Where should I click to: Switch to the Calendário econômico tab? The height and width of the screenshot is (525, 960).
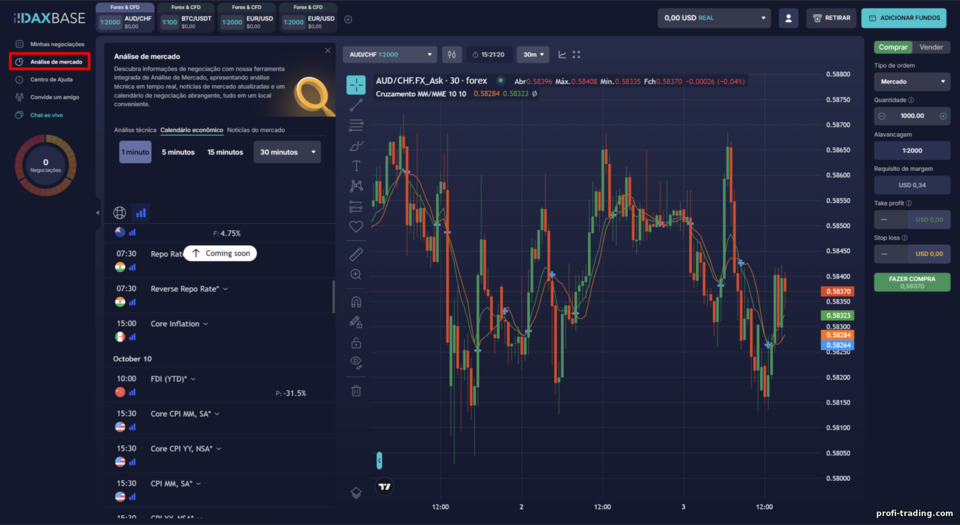(192, 130)
